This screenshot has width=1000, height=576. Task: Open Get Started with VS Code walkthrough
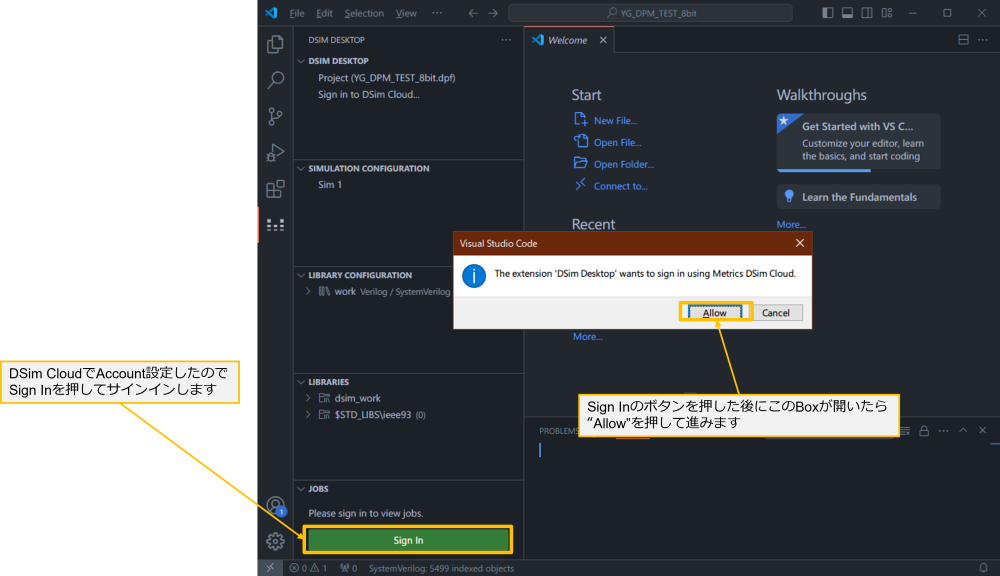pos(858,142)
